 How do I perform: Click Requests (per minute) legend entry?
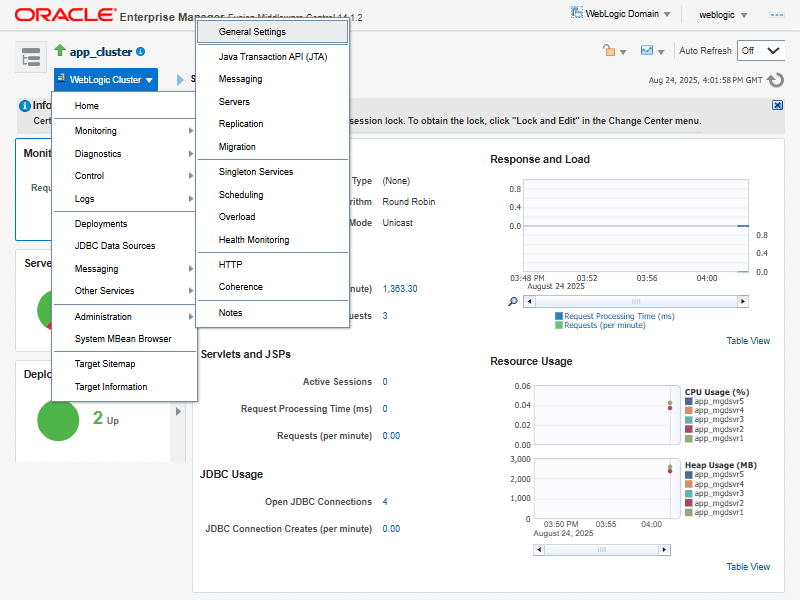coord(601,325)
